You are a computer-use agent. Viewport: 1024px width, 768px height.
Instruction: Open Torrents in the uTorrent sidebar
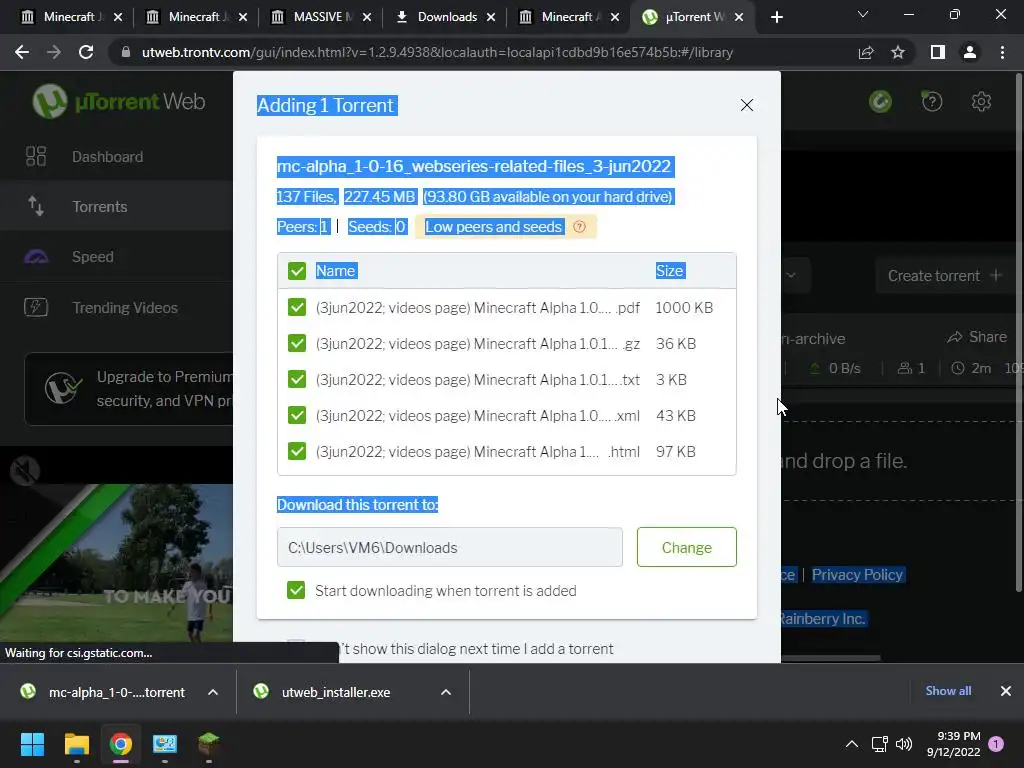point(99,206)
